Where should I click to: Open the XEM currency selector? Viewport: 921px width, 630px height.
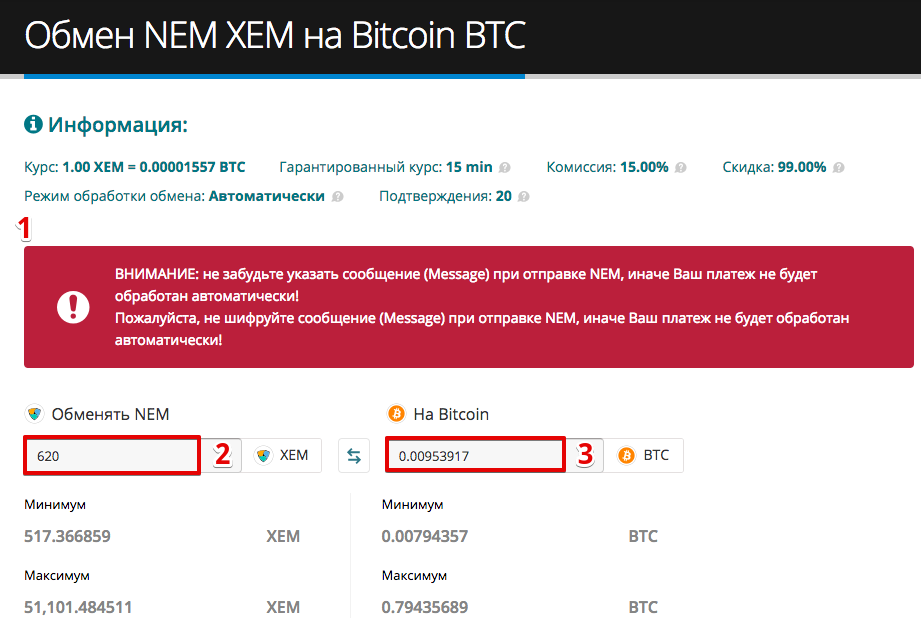281,456
